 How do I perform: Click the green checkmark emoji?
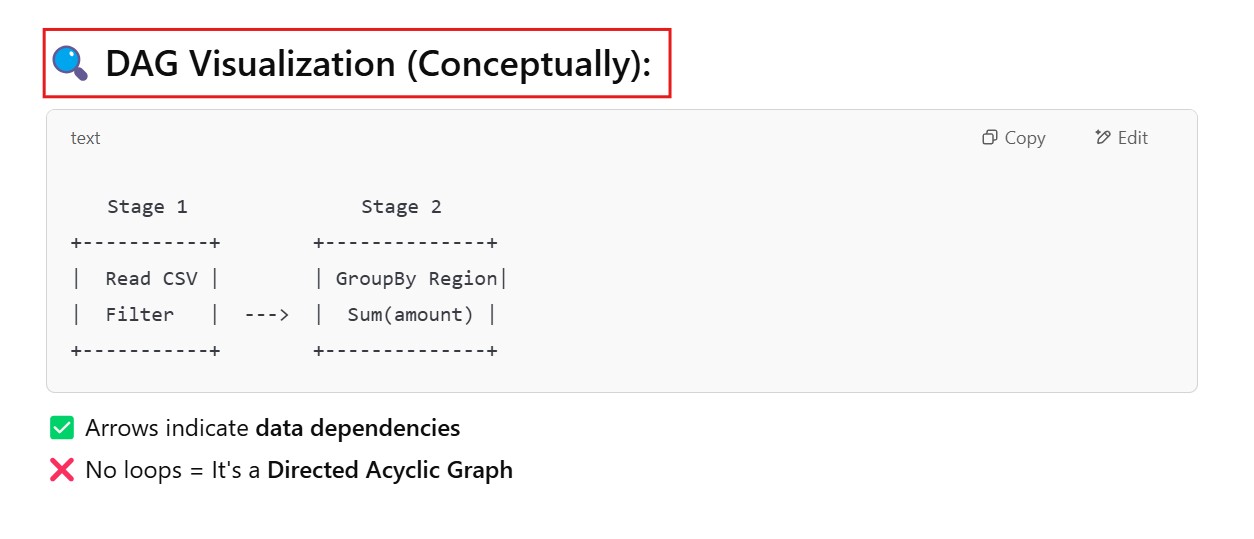62,428
